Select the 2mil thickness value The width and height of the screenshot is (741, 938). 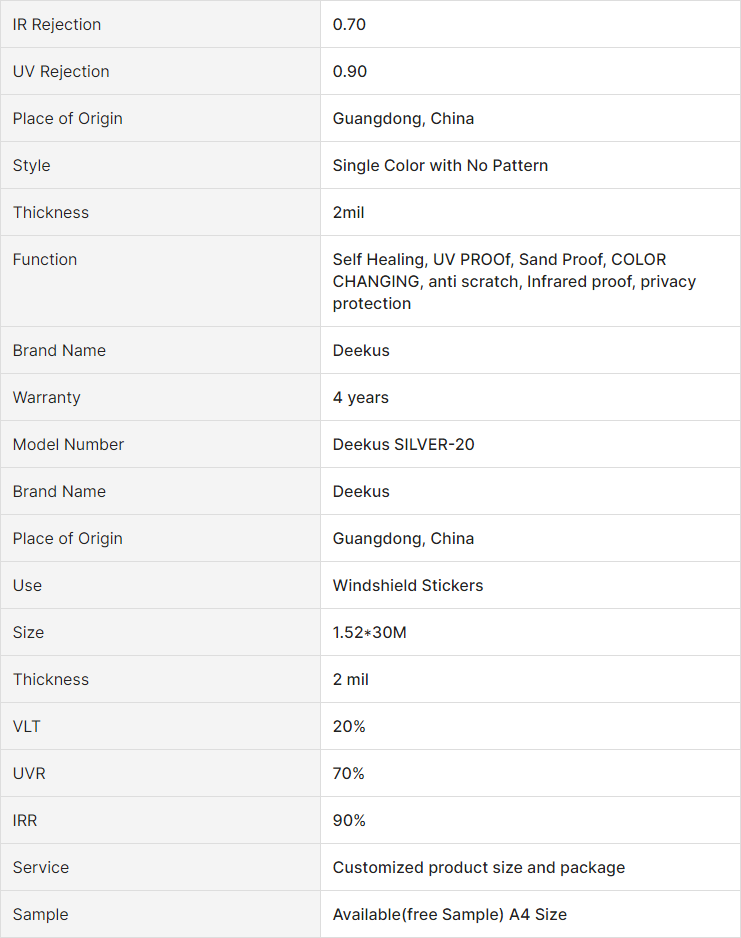349,213
